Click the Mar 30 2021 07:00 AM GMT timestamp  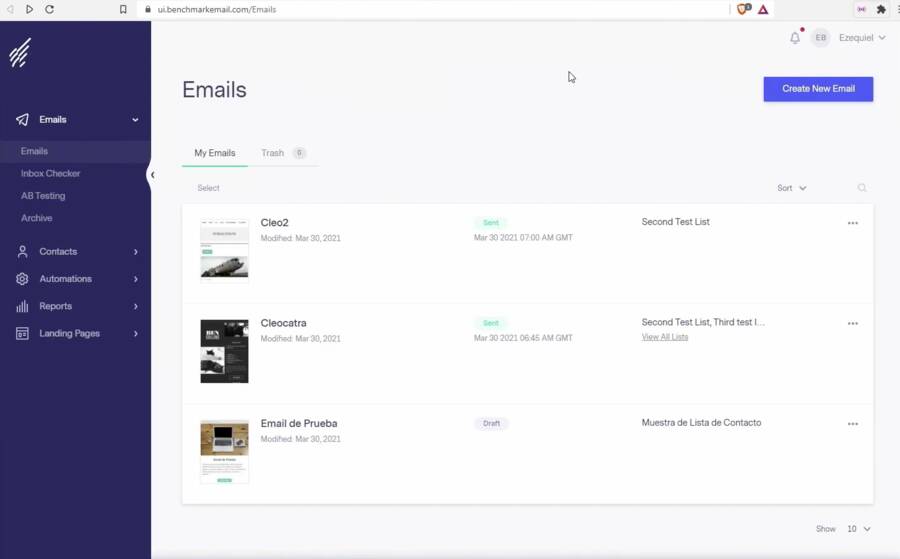click(523, 238)
